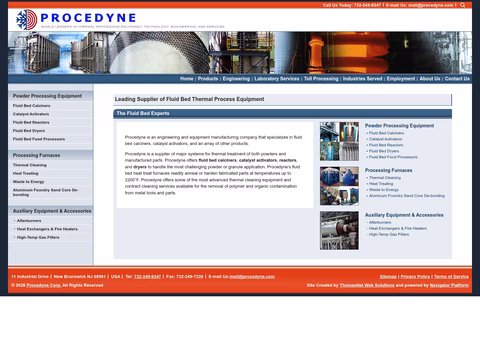Open the Products menu item
The width and height of the screenshot is (480, 360).
(x=208, y=79)
